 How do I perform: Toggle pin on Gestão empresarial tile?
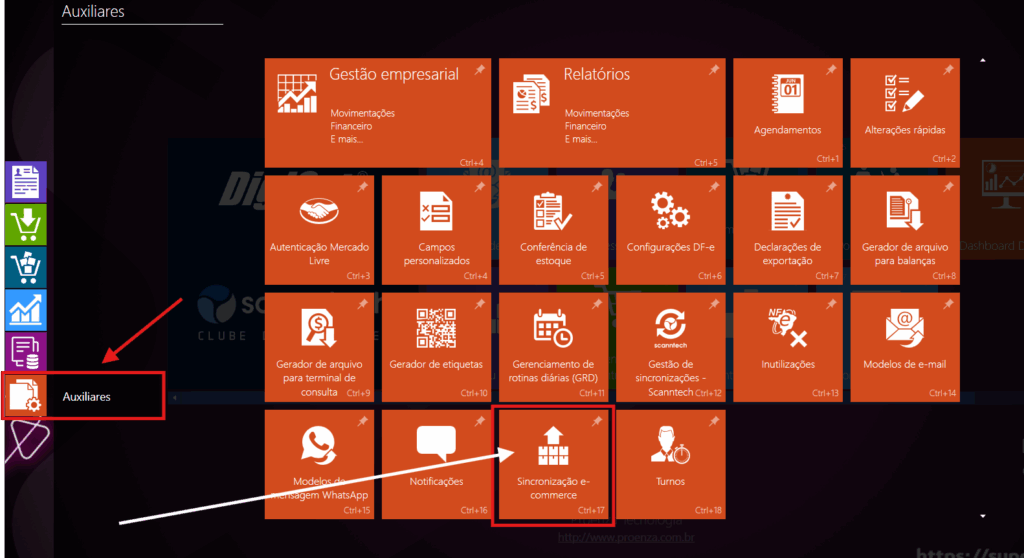click(479, 70)
